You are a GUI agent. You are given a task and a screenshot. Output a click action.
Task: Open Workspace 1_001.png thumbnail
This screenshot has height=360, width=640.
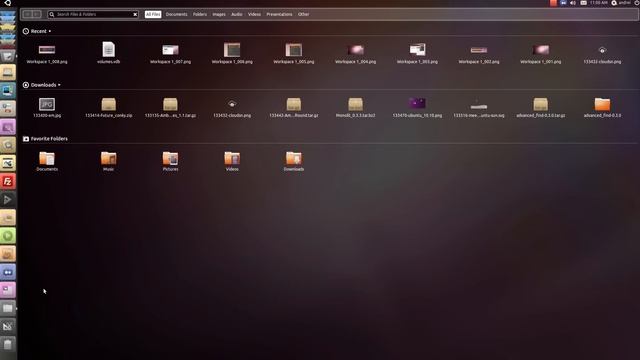[540, 50]
